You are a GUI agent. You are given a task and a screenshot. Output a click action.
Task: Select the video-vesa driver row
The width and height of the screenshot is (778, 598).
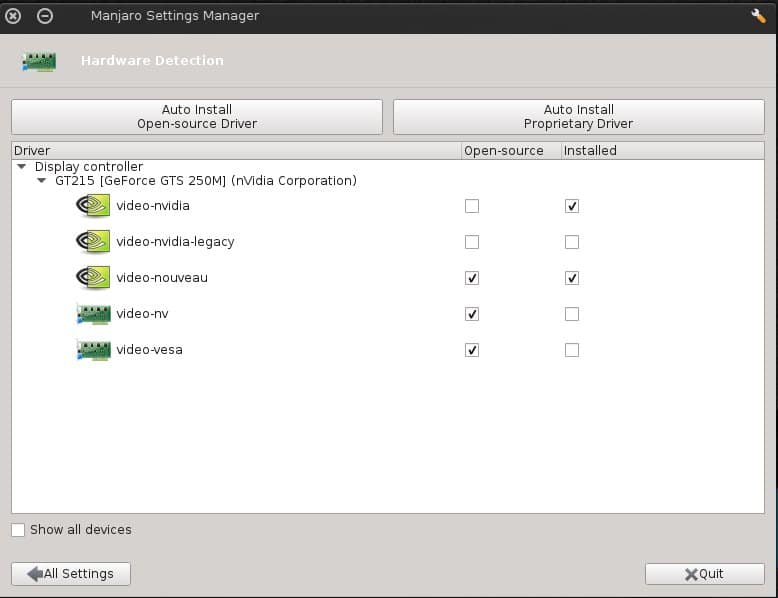[x=388, y=350]
